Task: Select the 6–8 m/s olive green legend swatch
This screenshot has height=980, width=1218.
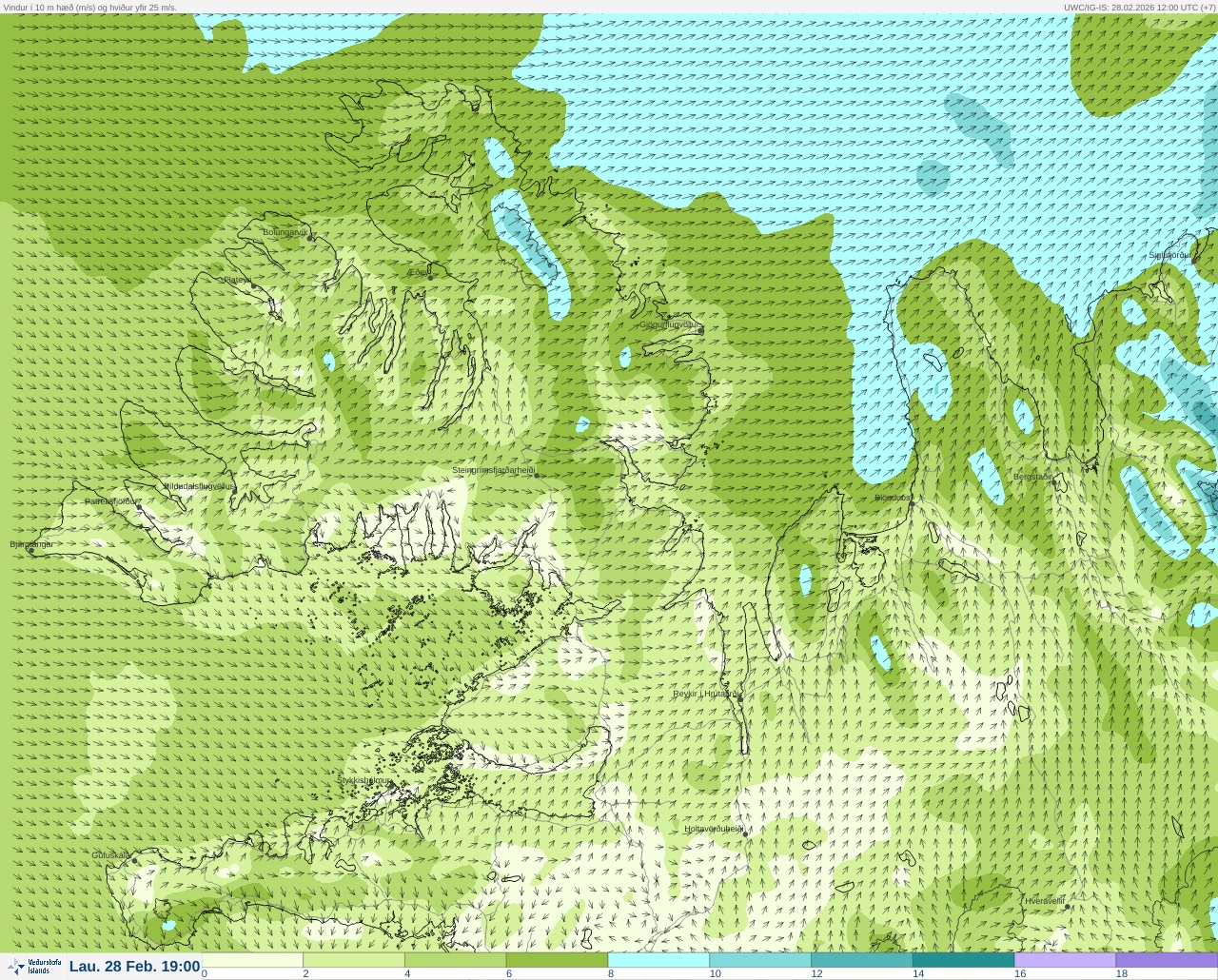Action: [x=558, y=960]
